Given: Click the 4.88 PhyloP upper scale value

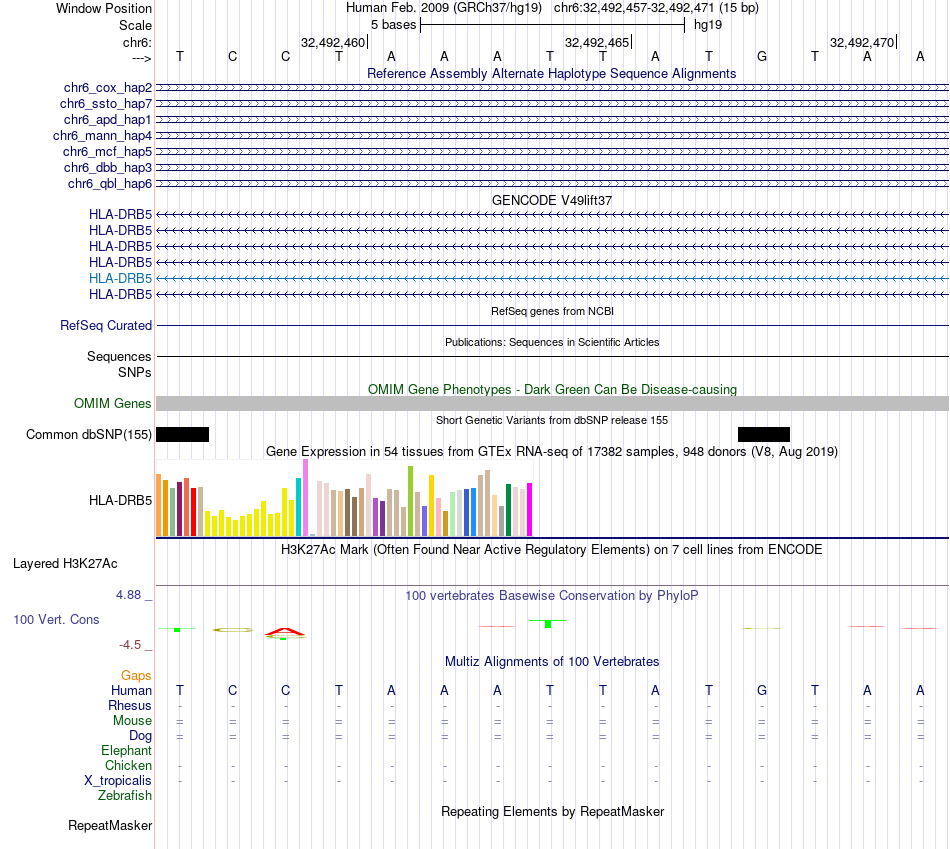Looking at the screenshot, I should tap(128, 595).
